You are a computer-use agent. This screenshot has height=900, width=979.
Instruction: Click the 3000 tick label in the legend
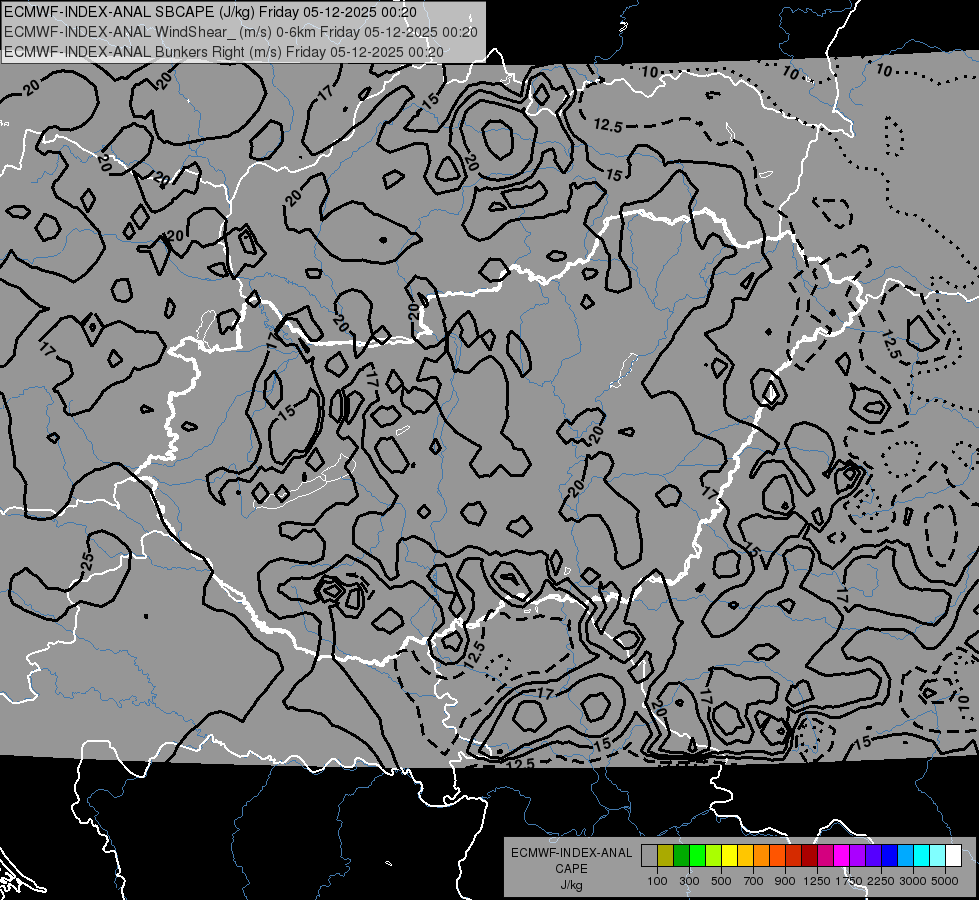pos(913,881)
